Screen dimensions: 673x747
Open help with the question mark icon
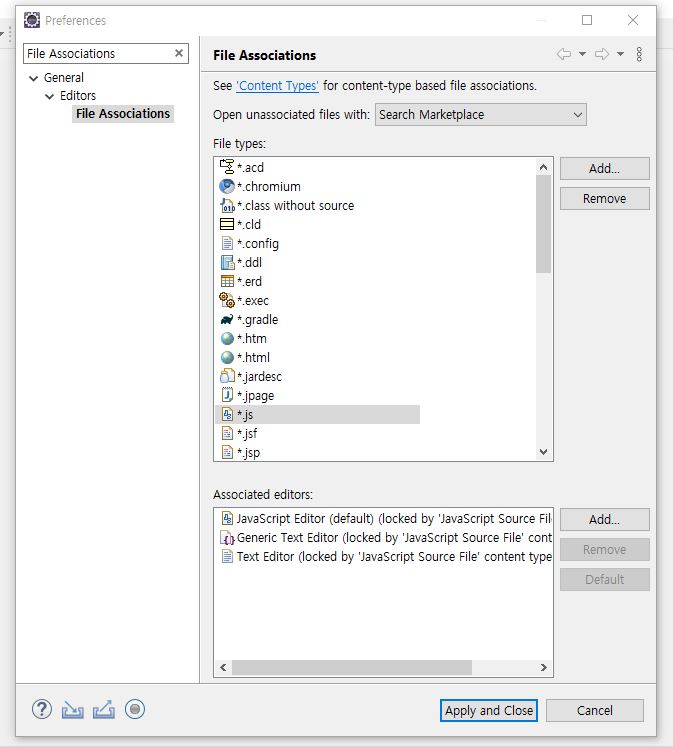42,709
